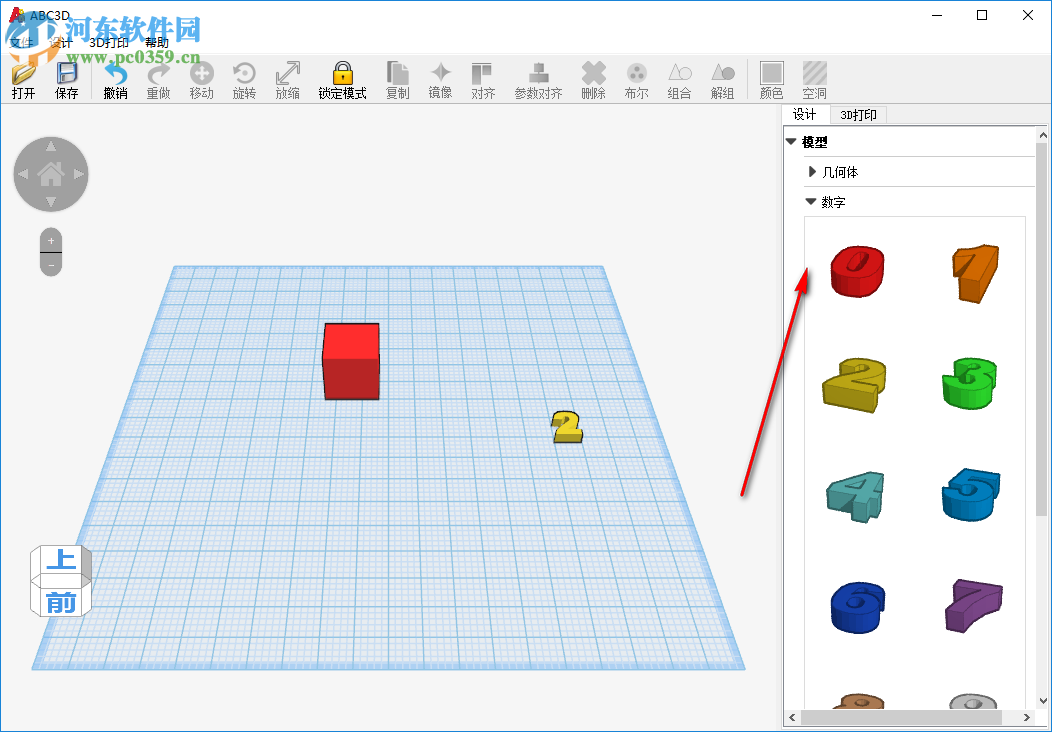This screenshot has height=732, width=1052.
Task: Collapse the 模型 section
Action: click(x=791, y=142)
